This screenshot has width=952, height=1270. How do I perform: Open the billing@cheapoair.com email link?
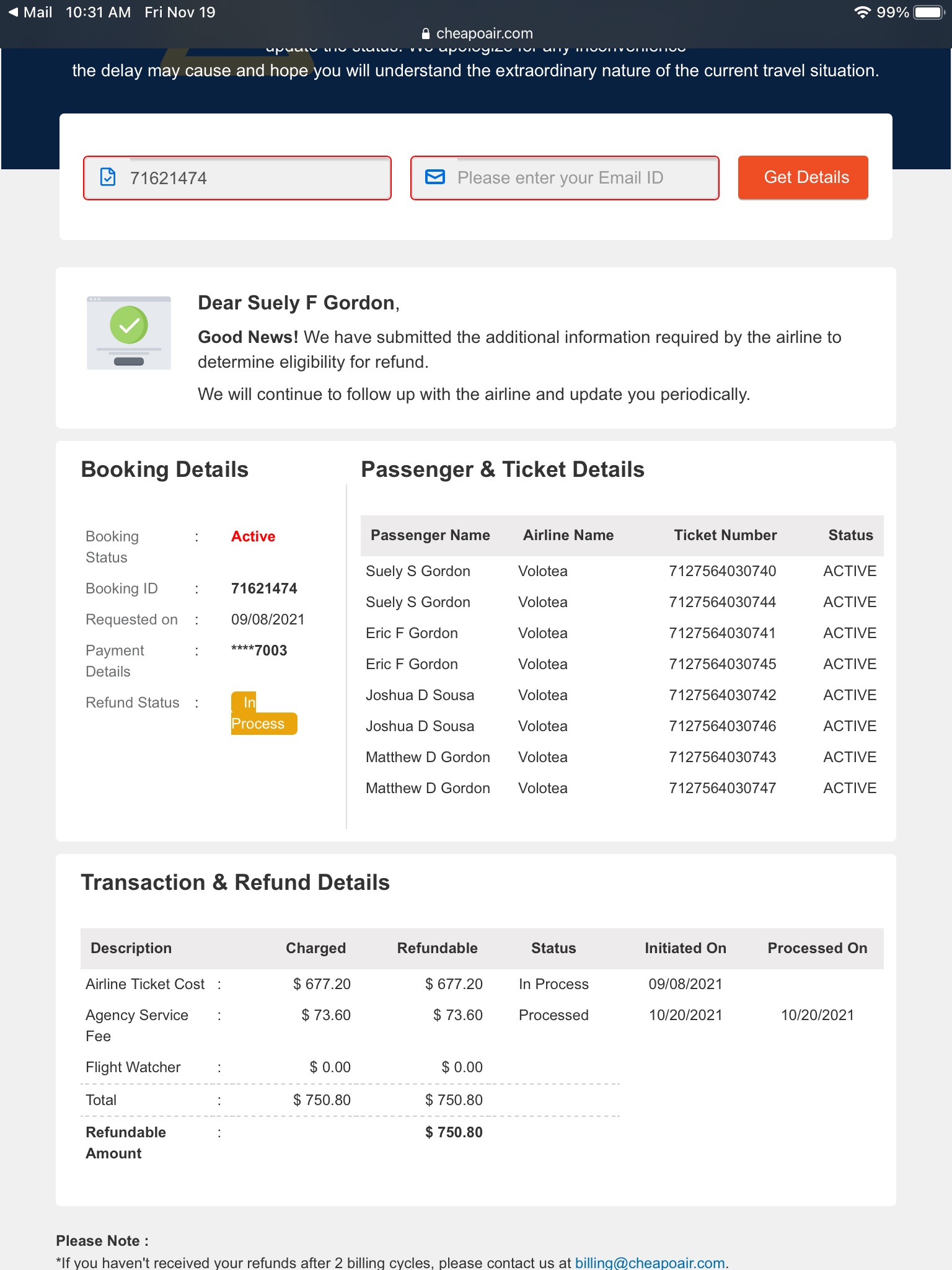pyautogui.click(x=650, y=1263)
